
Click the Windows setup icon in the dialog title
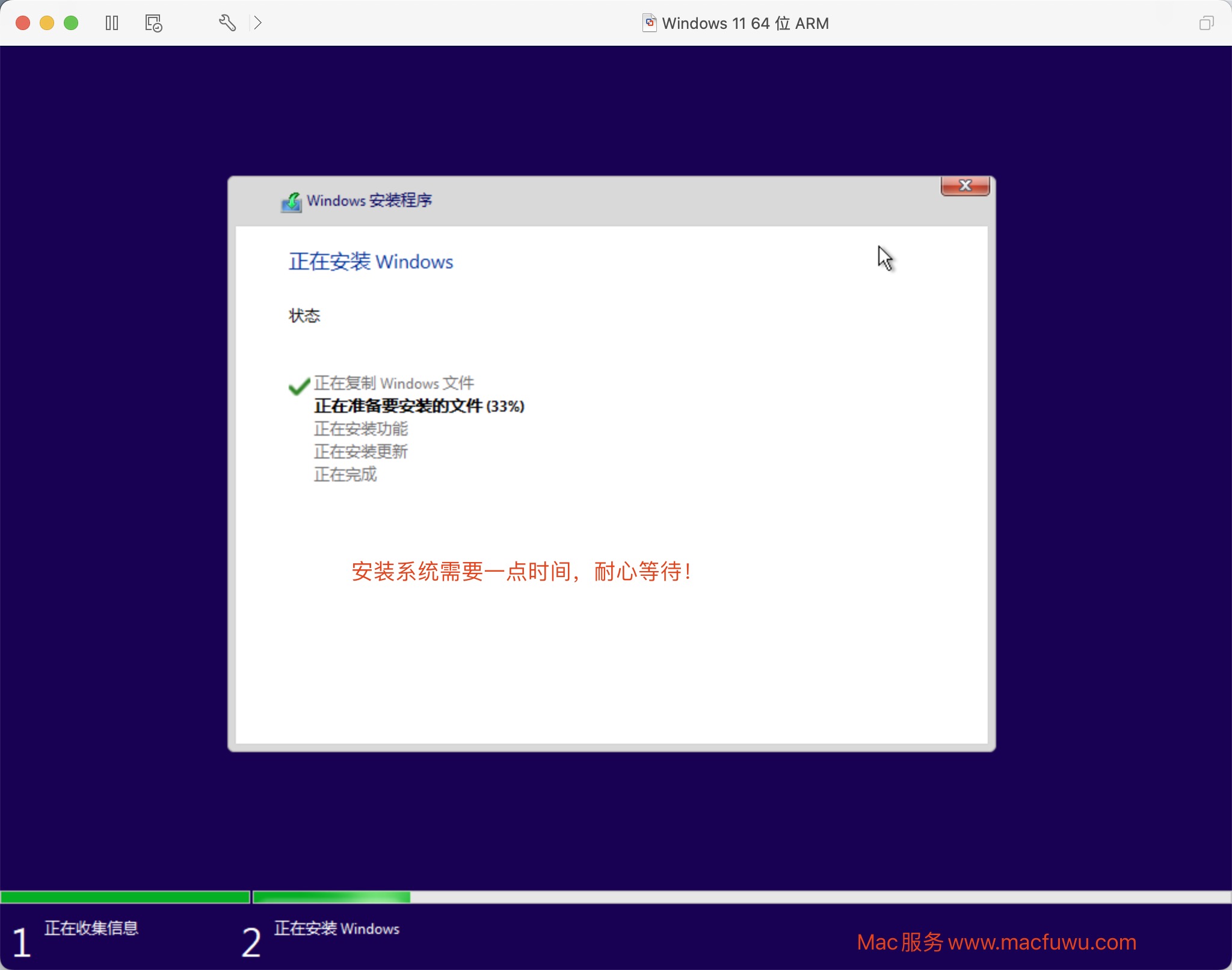(291, 202)
